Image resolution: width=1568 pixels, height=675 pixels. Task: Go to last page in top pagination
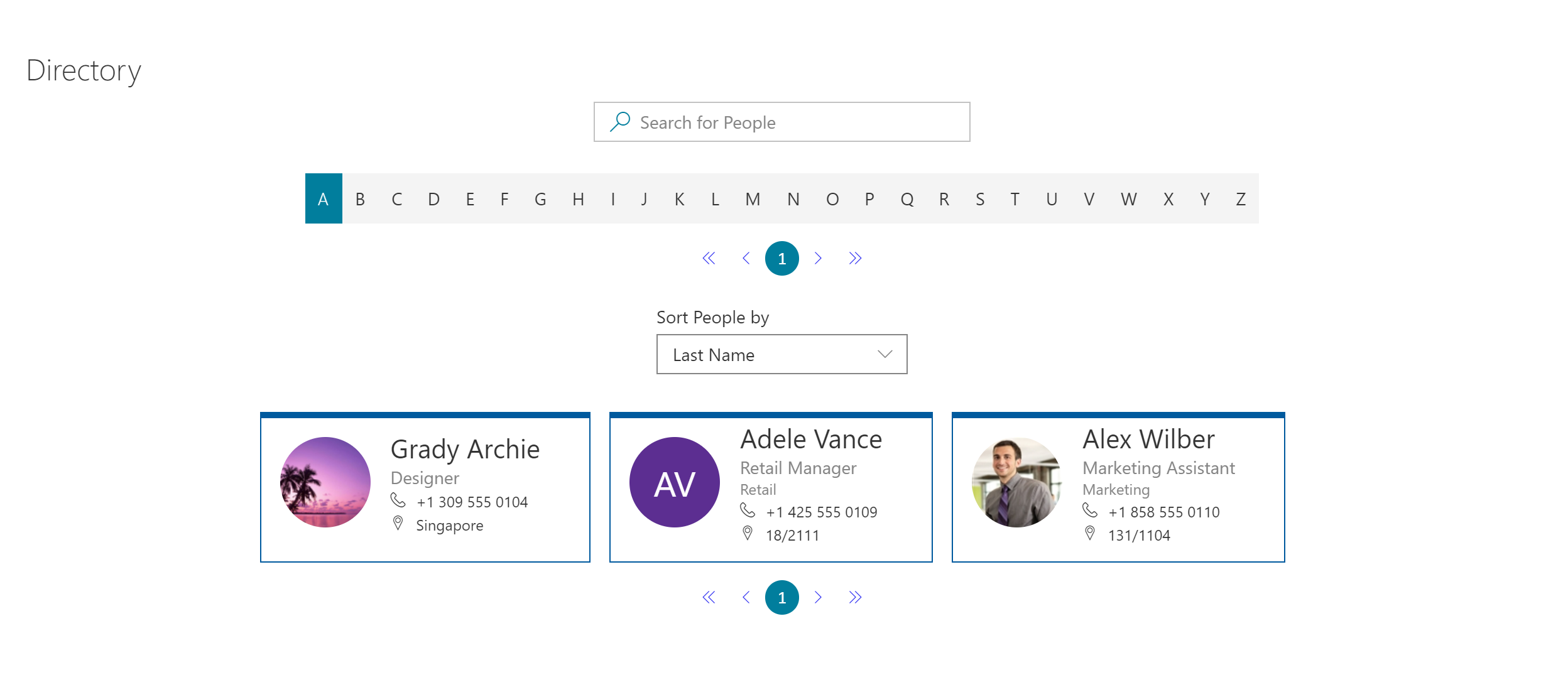(855, 258)
